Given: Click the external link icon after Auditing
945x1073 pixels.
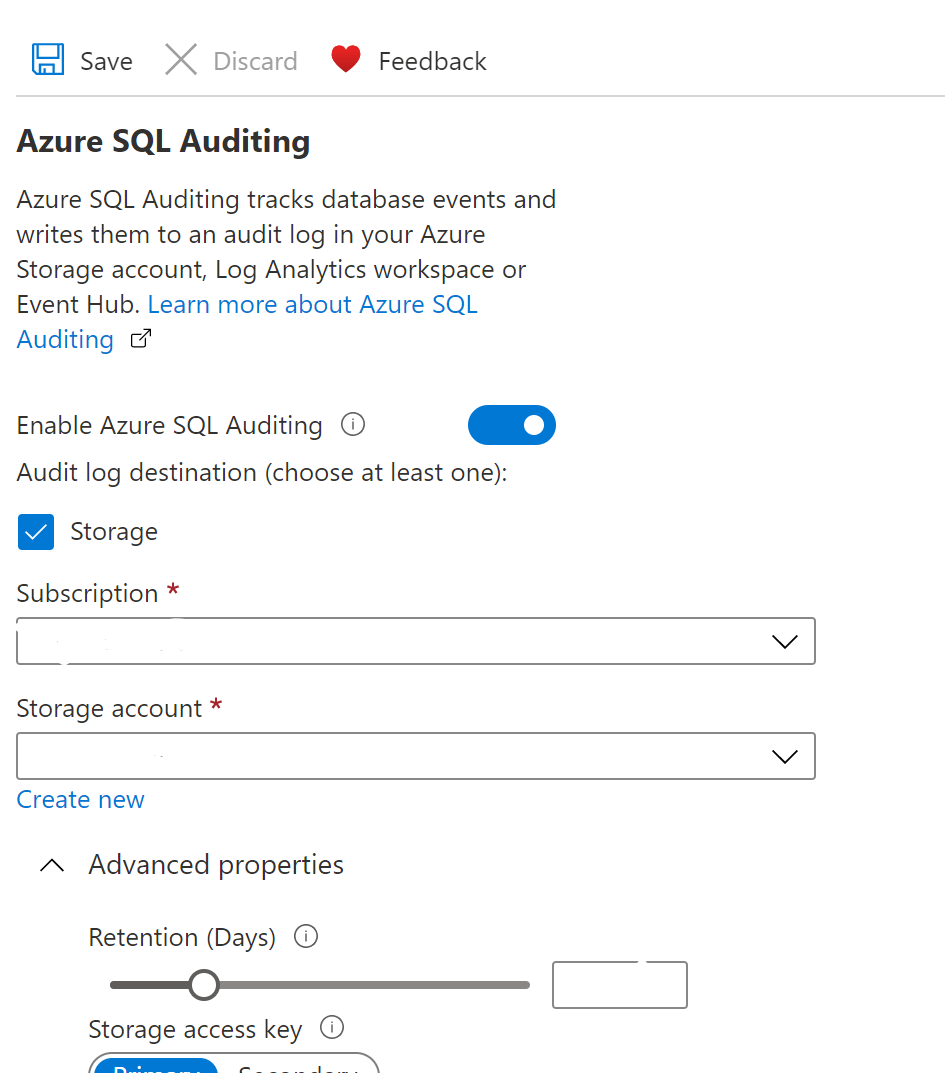Looking at the screenshot, I should (141, 339).
